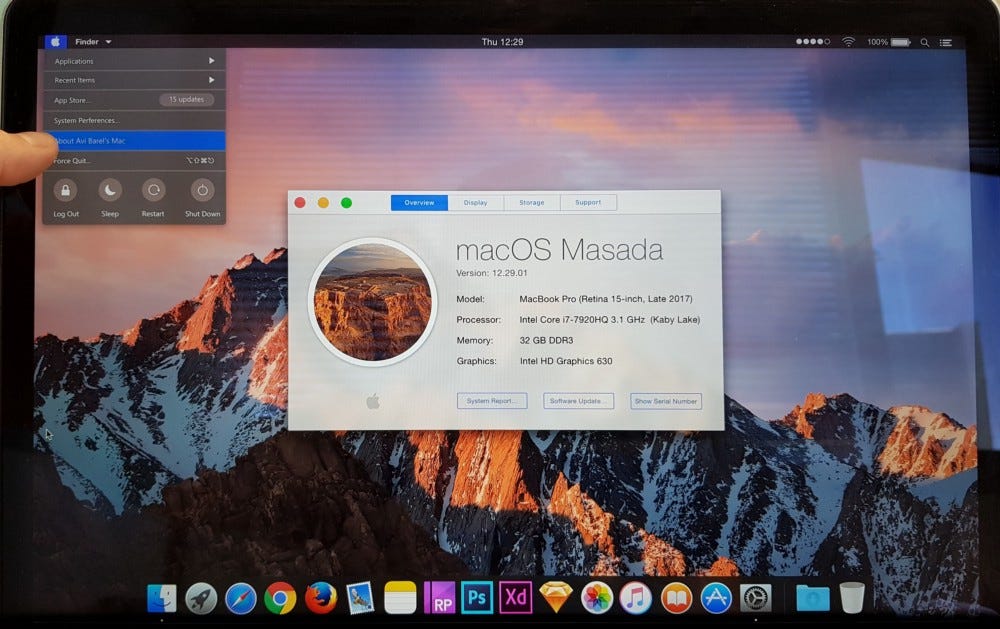Click the Wi-Fi status icon
The image size is (1000, 629).
848,42
